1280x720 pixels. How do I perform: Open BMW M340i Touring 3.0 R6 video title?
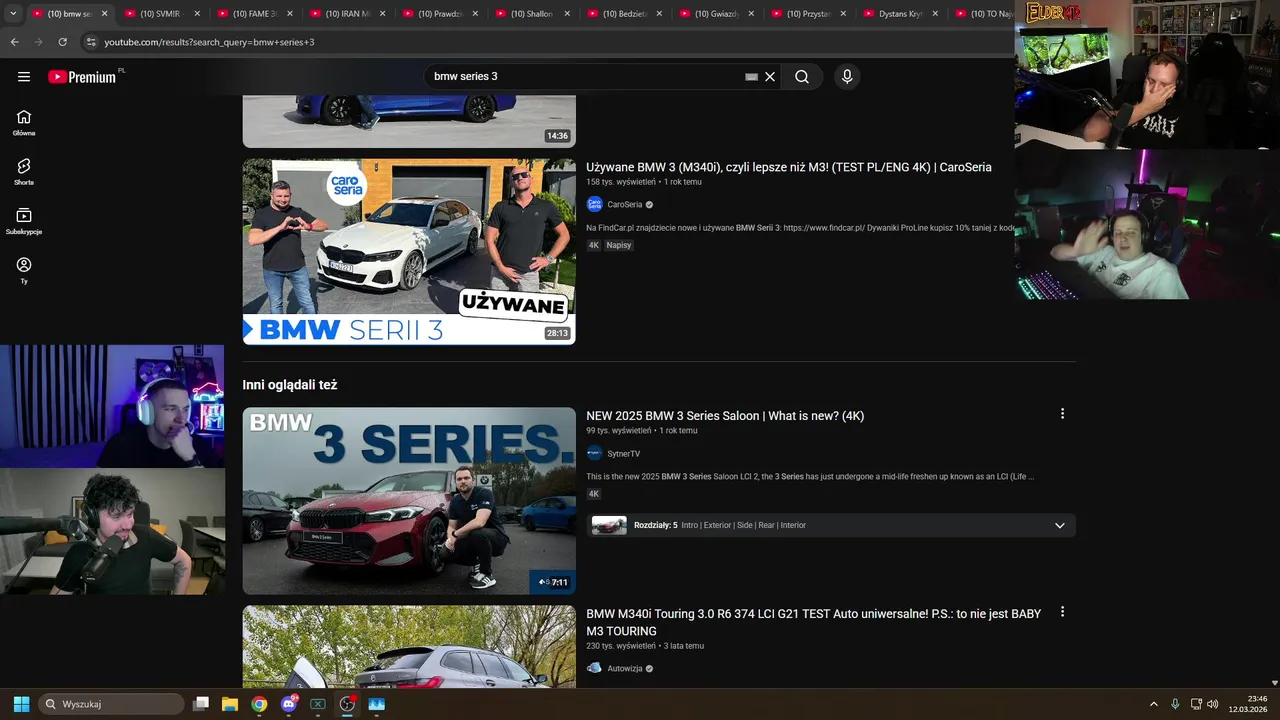pos(814,622)
